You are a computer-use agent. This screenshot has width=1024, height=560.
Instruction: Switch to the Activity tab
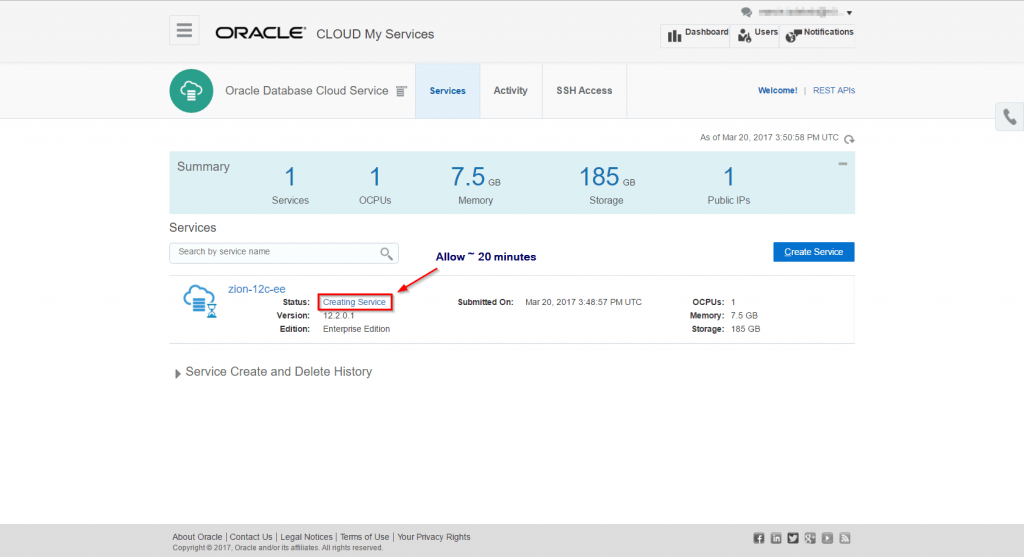coord(510,91)
